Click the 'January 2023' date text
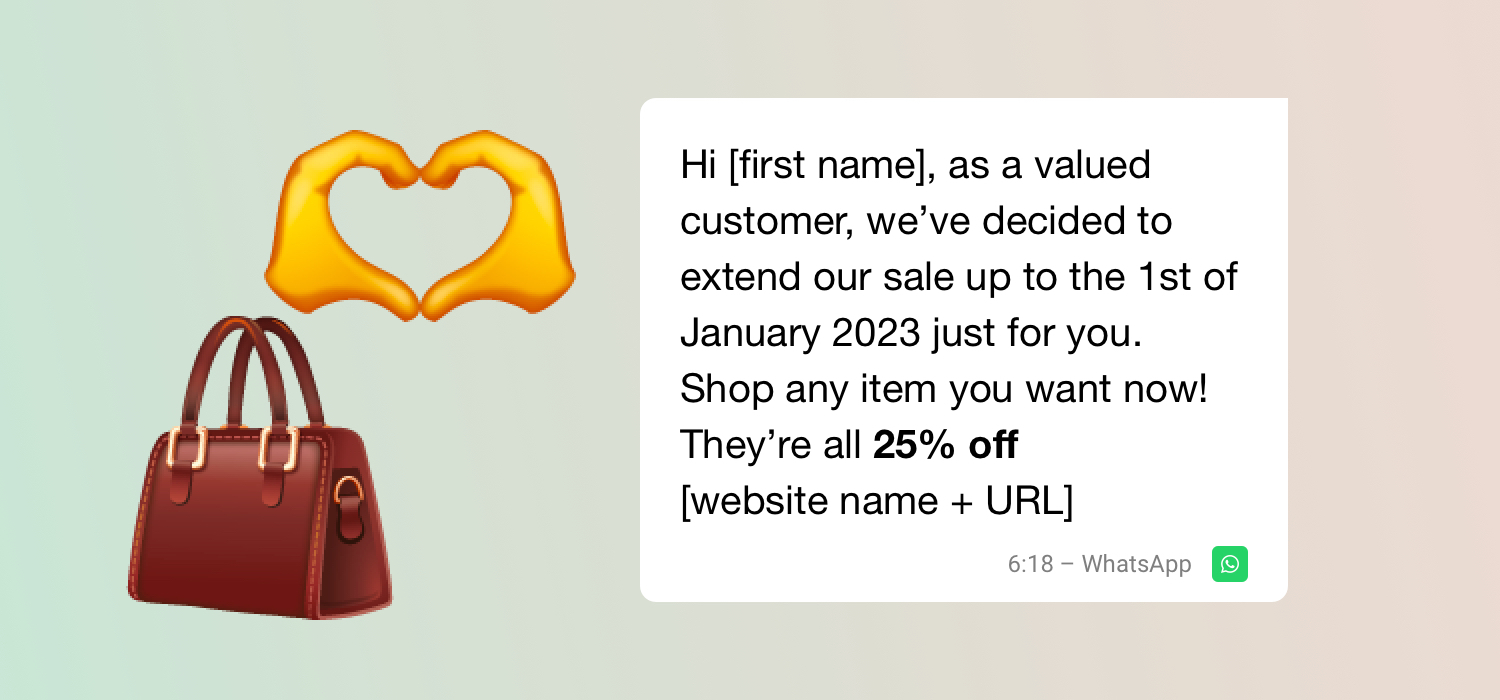 tap(800, 334)
